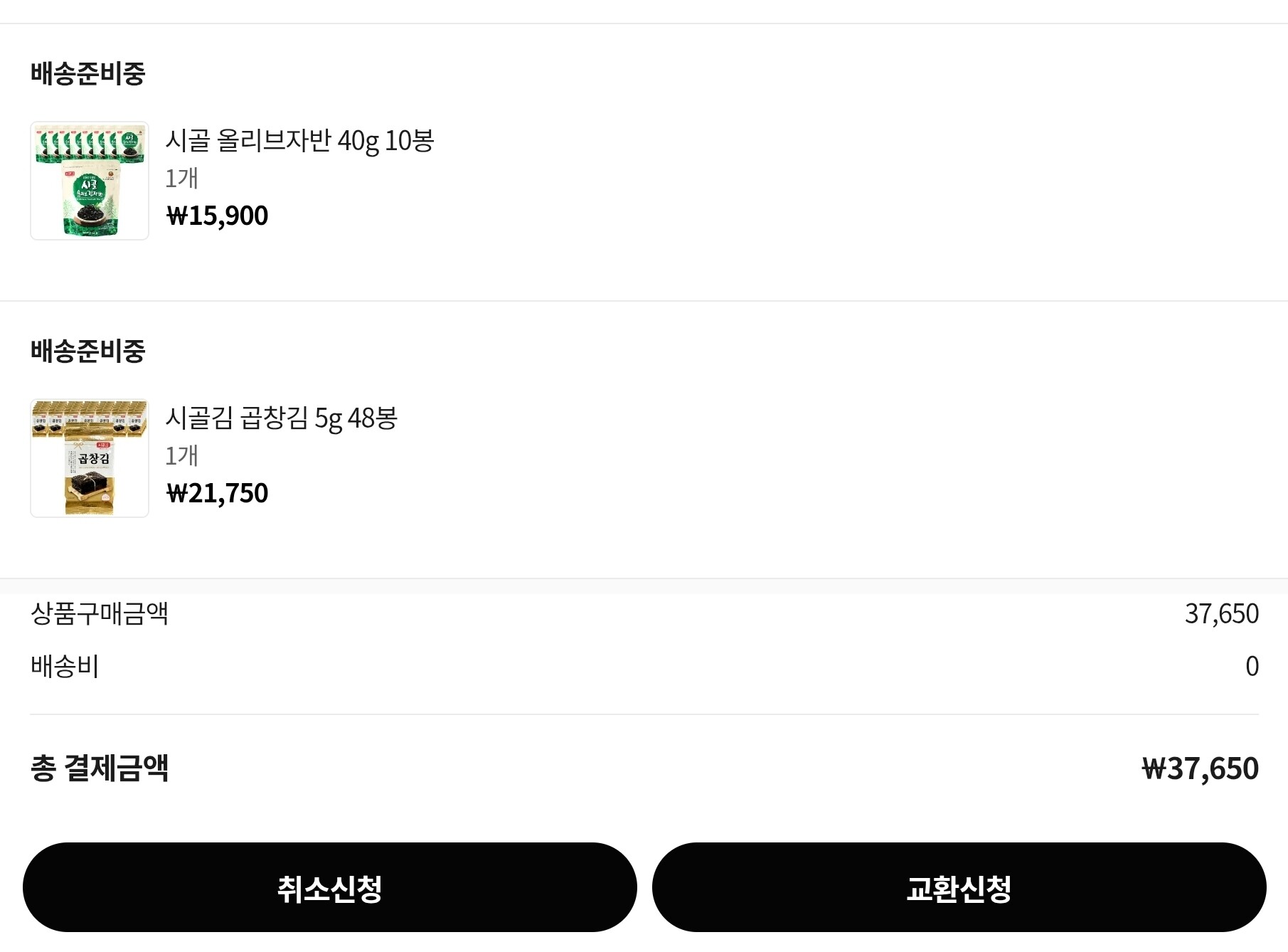Click the 1개 quantity under 올리브자반
The height and width of the screenshot is (952, 1288).
pos(181,178)
